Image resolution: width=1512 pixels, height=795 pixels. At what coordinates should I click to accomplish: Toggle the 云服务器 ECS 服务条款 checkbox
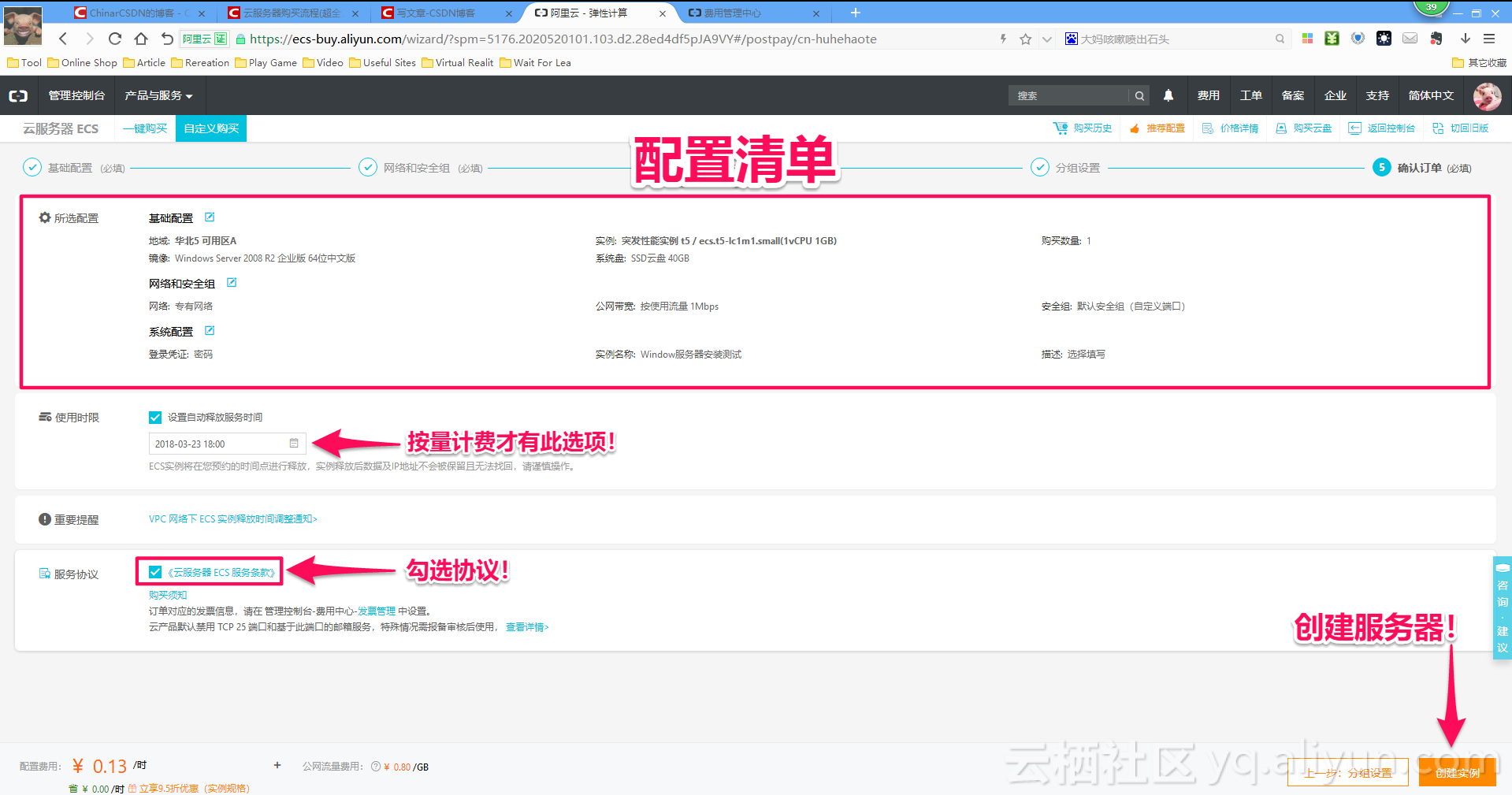pyautogui.click(x=155, y=573)
